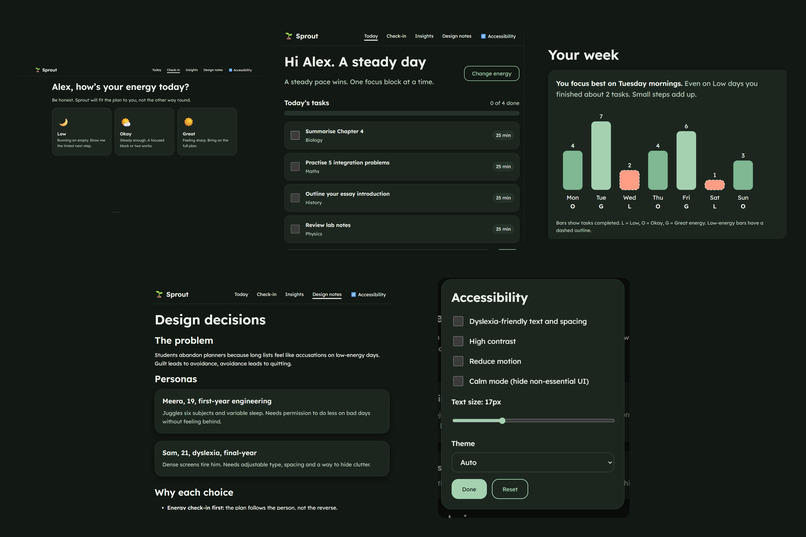The width and height of the screenshot is (806, 537).
Task: Open the Theme dropdown set to Auto
Action: pyautogui.click(x=533, y=462)
